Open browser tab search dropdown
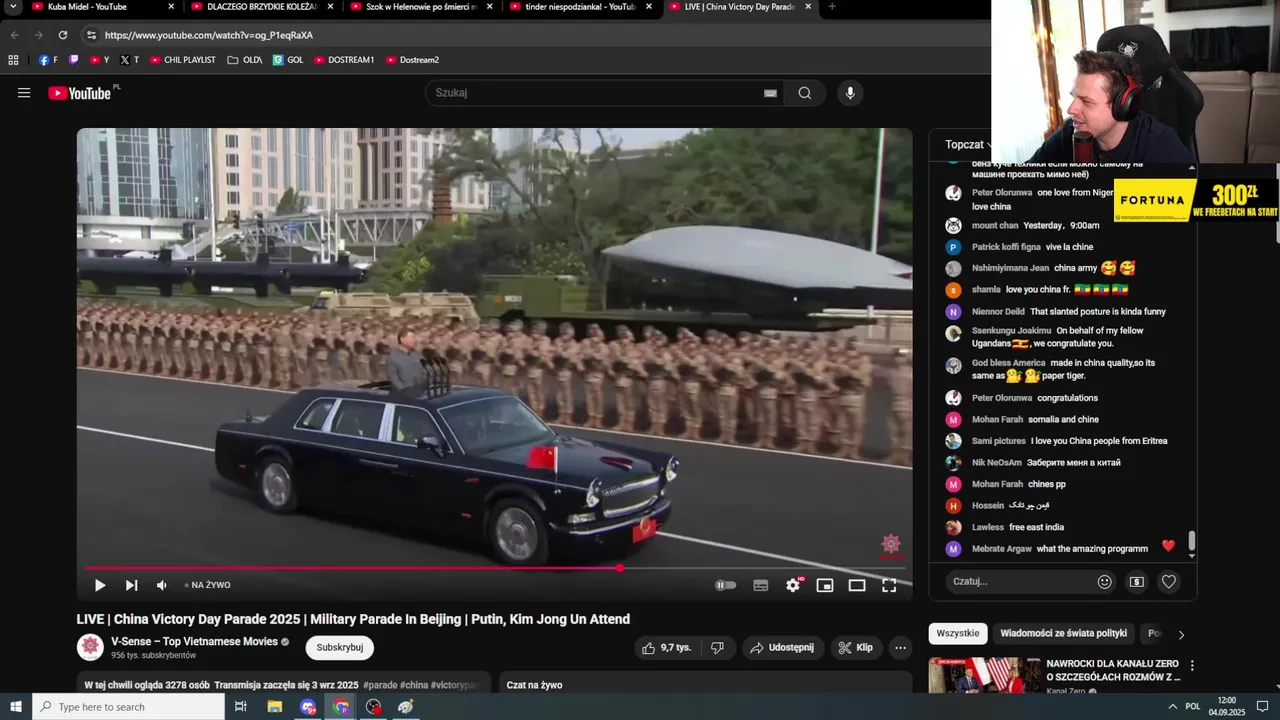This screenshot has height=720, width=1280. (x=14, y=7)
